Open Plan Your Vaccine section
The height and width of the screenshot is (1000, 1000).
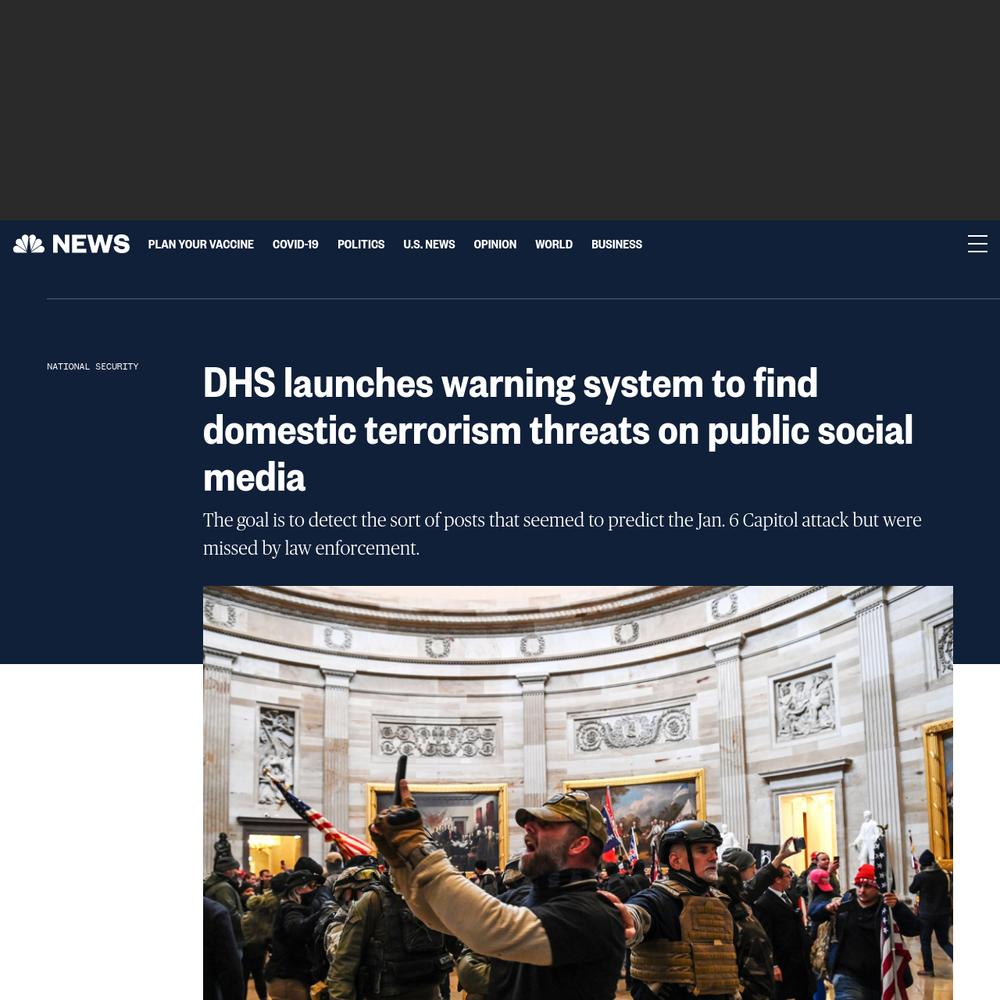point(201,244)
